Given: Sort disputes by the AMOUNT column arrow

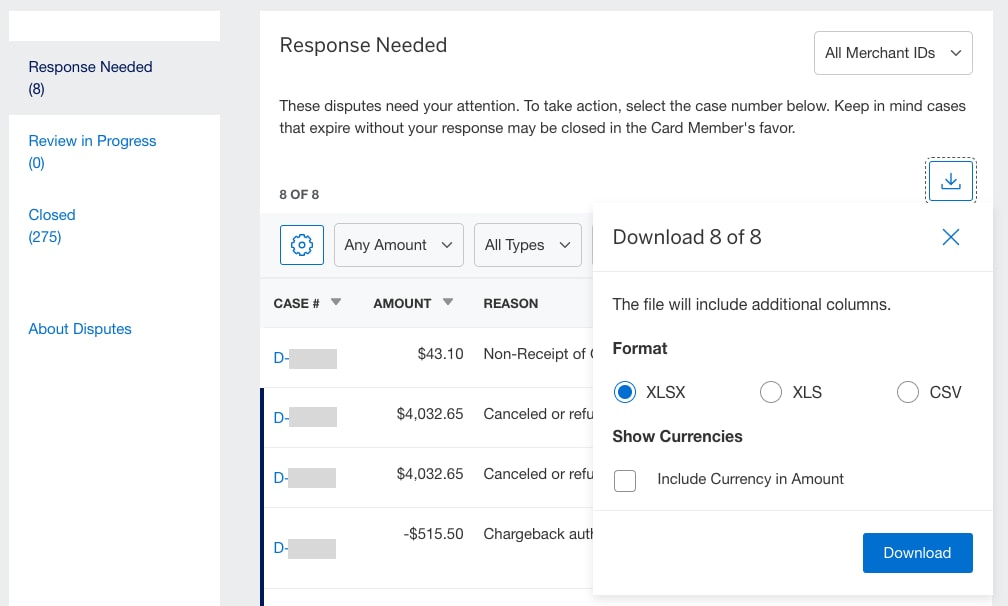Looking at the screenshot, I should (447, 303).
